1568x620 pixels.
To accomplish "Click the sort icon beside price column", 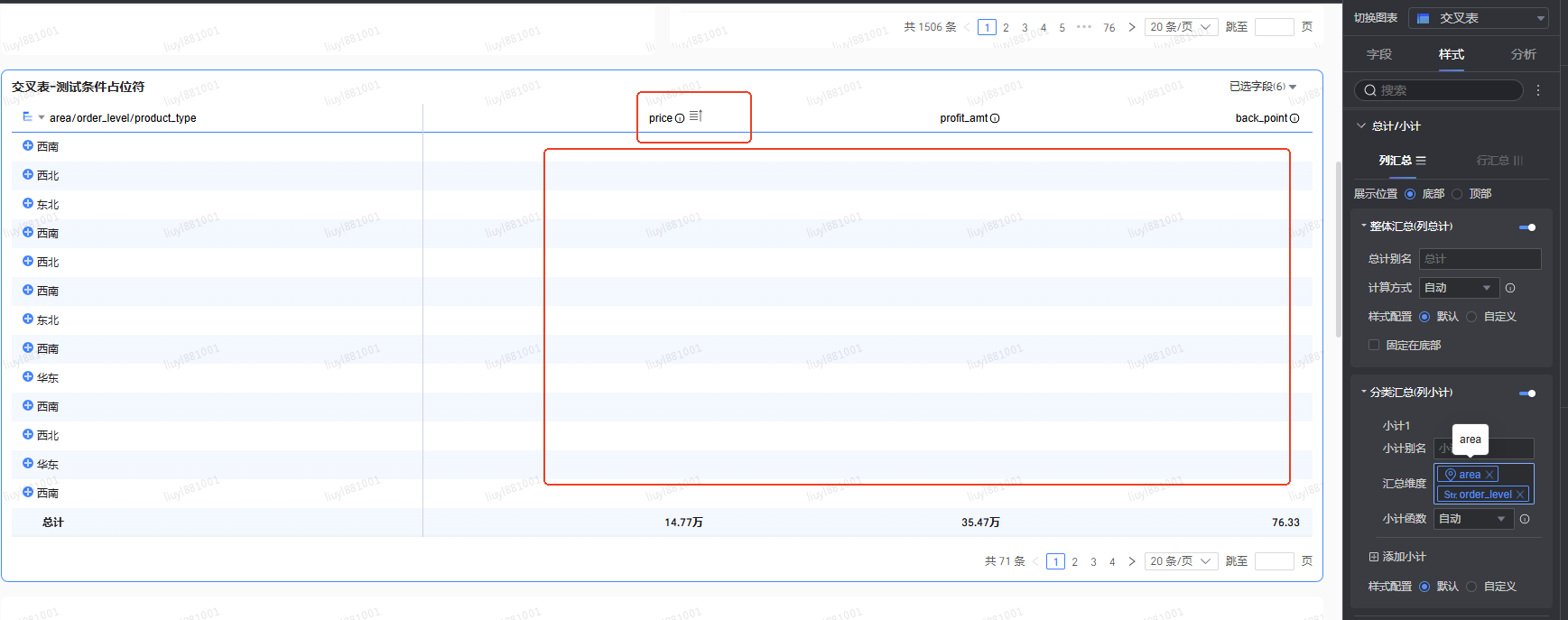I will pos(695,116).
